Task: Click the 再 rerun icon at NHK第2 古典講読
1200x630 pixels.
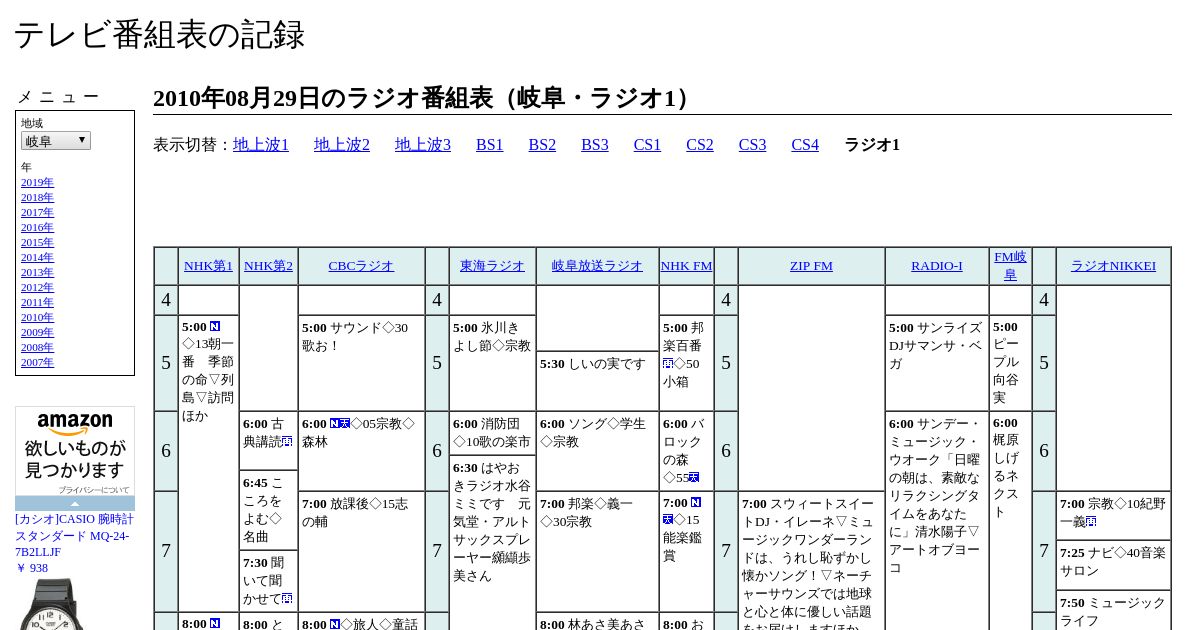Action: pos(287,442)
